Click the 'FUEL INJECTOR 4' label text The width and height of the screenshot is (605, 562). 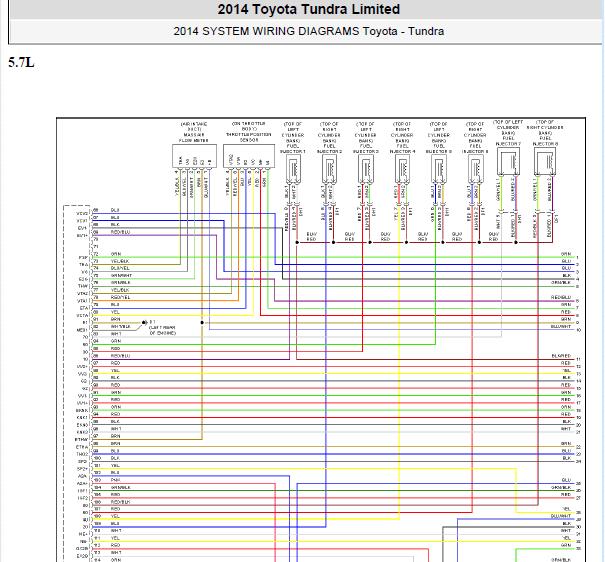pyautogui.click(x=402, y=149)
